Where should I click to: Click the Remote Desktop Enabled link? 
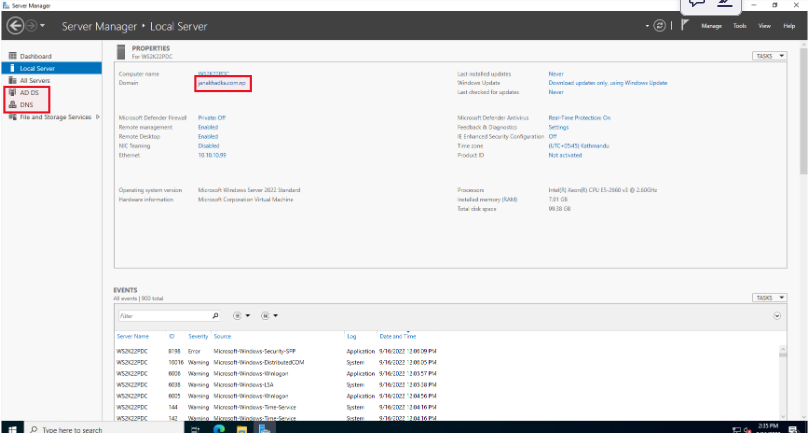tap(208, 136)
